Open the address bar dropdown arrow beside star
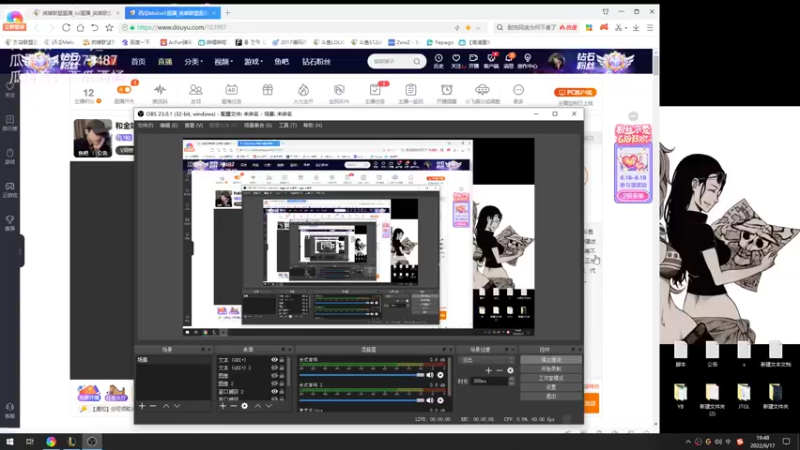 (x=478, y=28)
